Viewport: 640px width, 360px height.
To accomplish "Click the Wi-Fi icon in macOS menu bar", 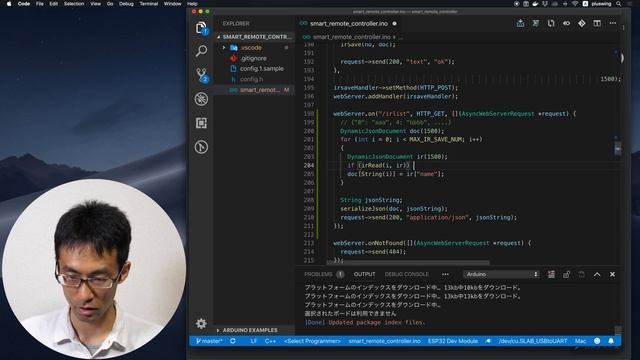I will pos(575,4).
